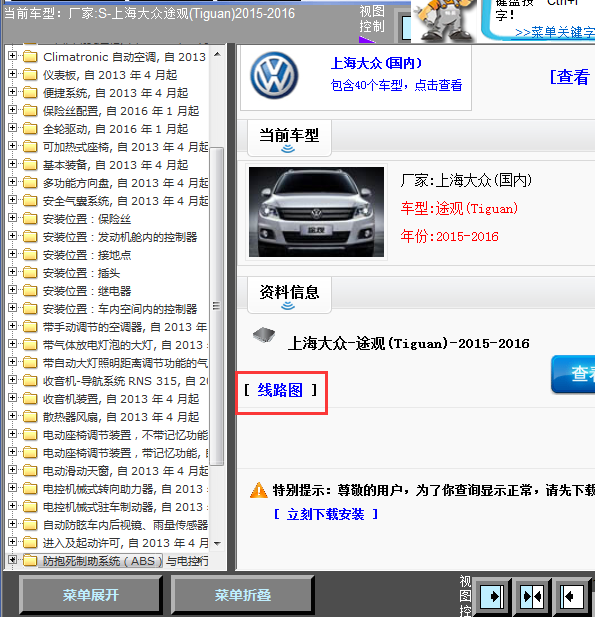595x617 pixels.
Task: Open the 上海大众 (国内) brand link
Action: tap(376, 63)
